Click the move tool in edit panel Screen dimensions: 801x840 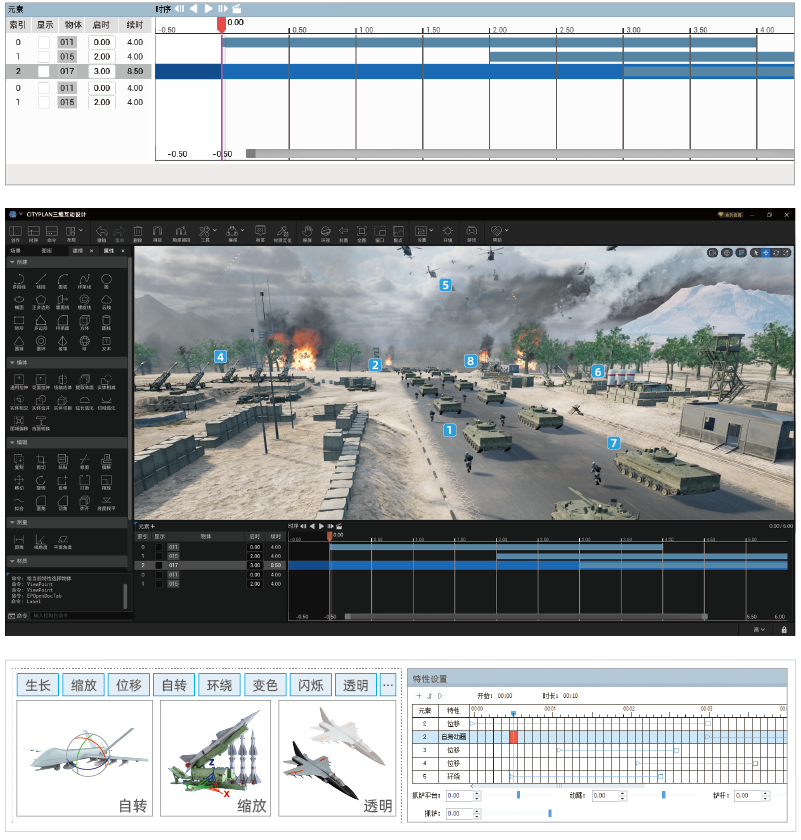tap(19, 478)
